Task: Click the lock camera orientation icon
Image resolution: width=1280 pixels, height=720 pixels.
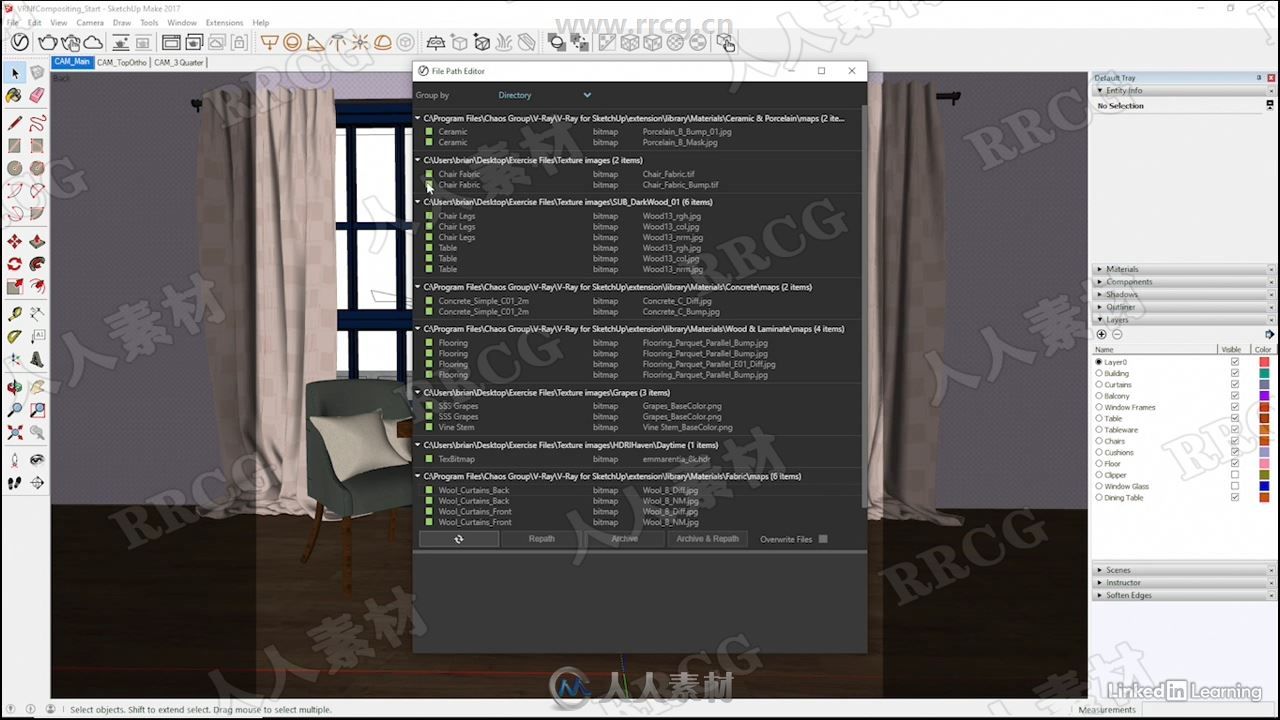Action: (x=239, y=42)
